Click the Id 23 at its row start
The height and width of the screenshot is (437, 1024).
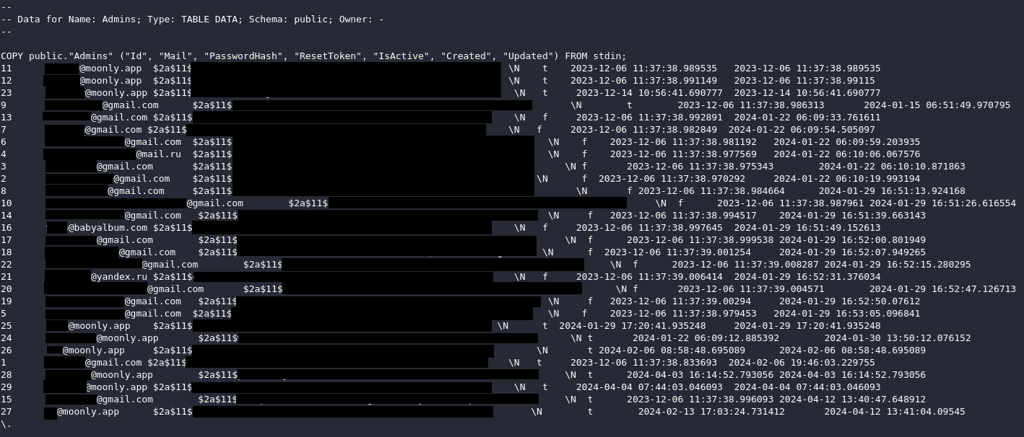pyautogui.click(x=7, y=93)
